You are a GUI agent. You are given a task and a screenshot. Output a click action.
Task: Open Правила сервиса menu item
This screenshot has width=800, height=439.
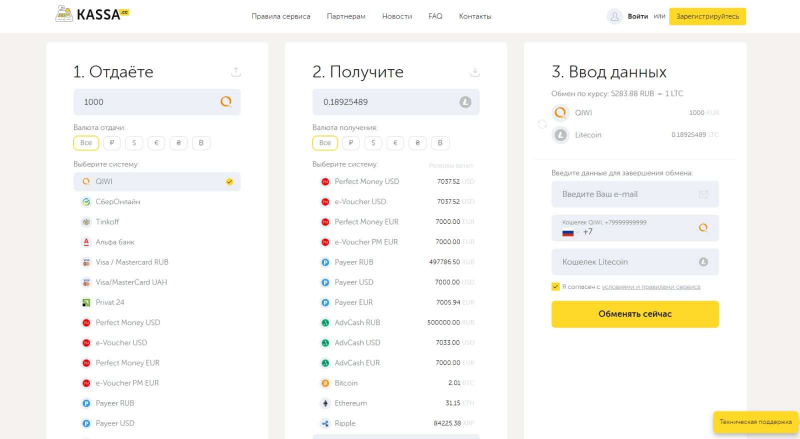281,16
